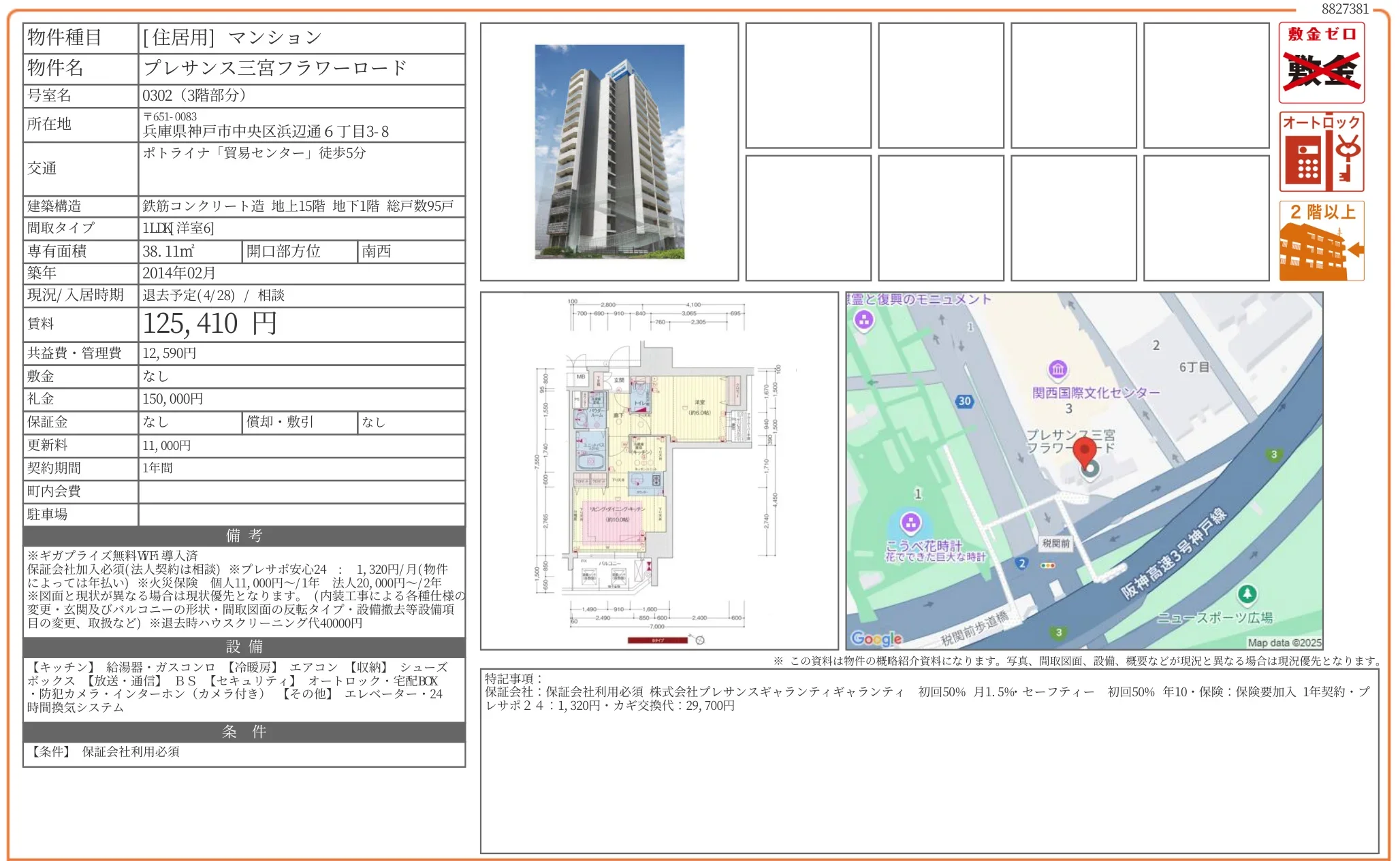
Task: Click the property name プレサンス三宮フラワーロード
Action: pos(275,68)
